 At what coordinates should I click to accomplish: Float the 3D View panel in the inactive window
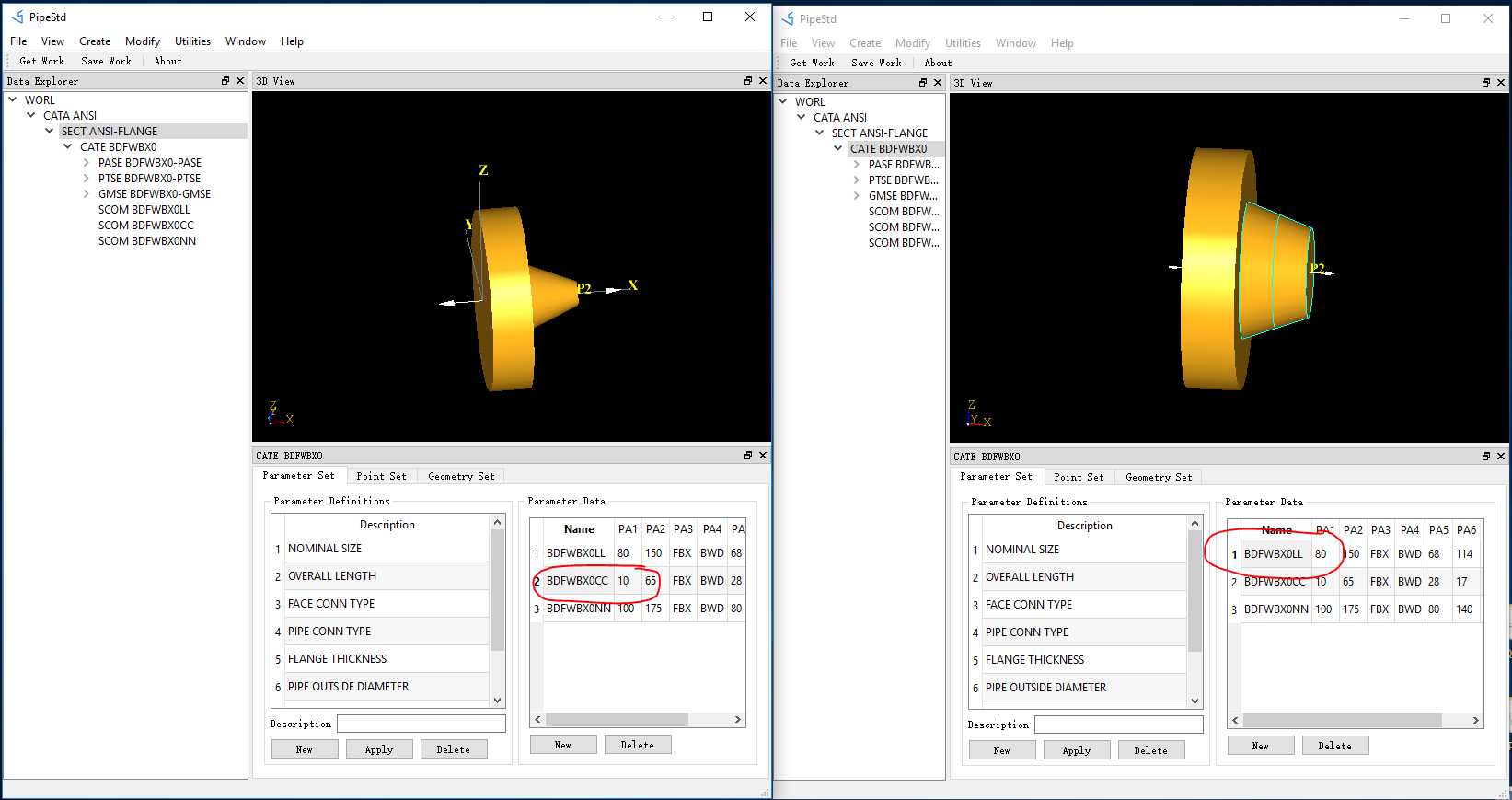click(1486, 83)
